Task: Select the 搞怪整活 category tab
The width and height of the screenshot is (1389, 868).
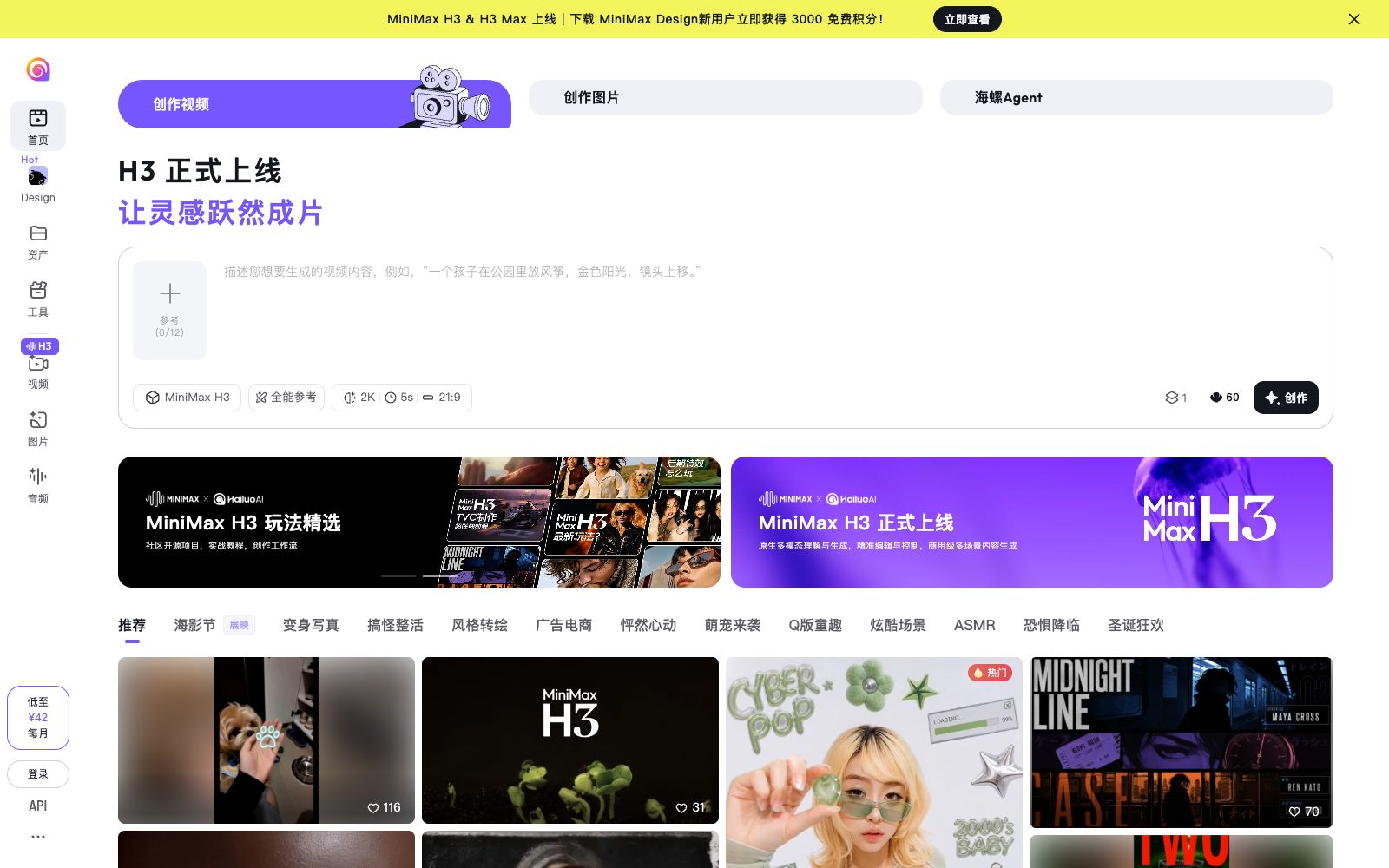Action: [x=395, y=625]
